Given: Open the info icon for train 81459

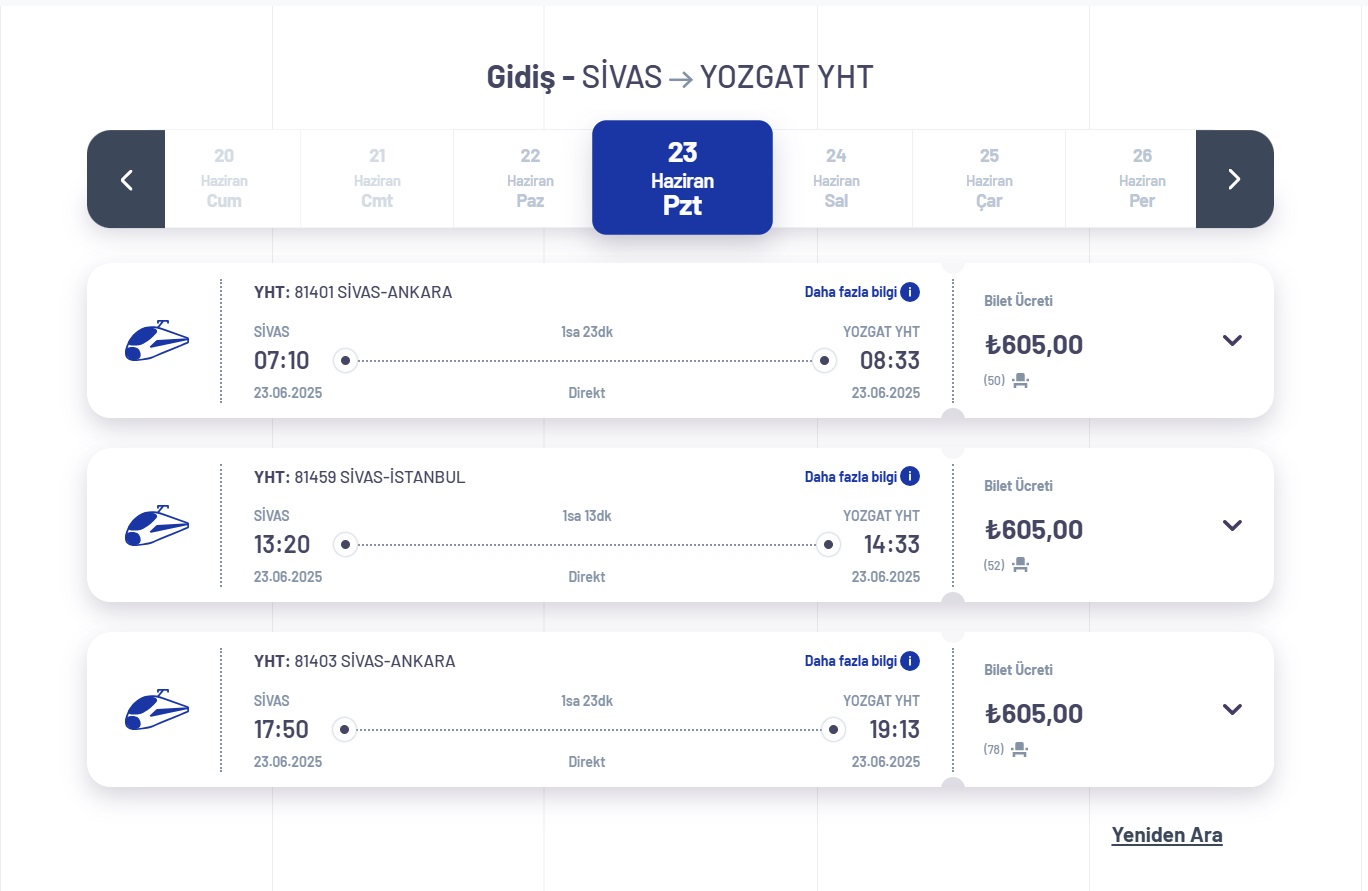Looking at the screenshot, I should point(910,476).
